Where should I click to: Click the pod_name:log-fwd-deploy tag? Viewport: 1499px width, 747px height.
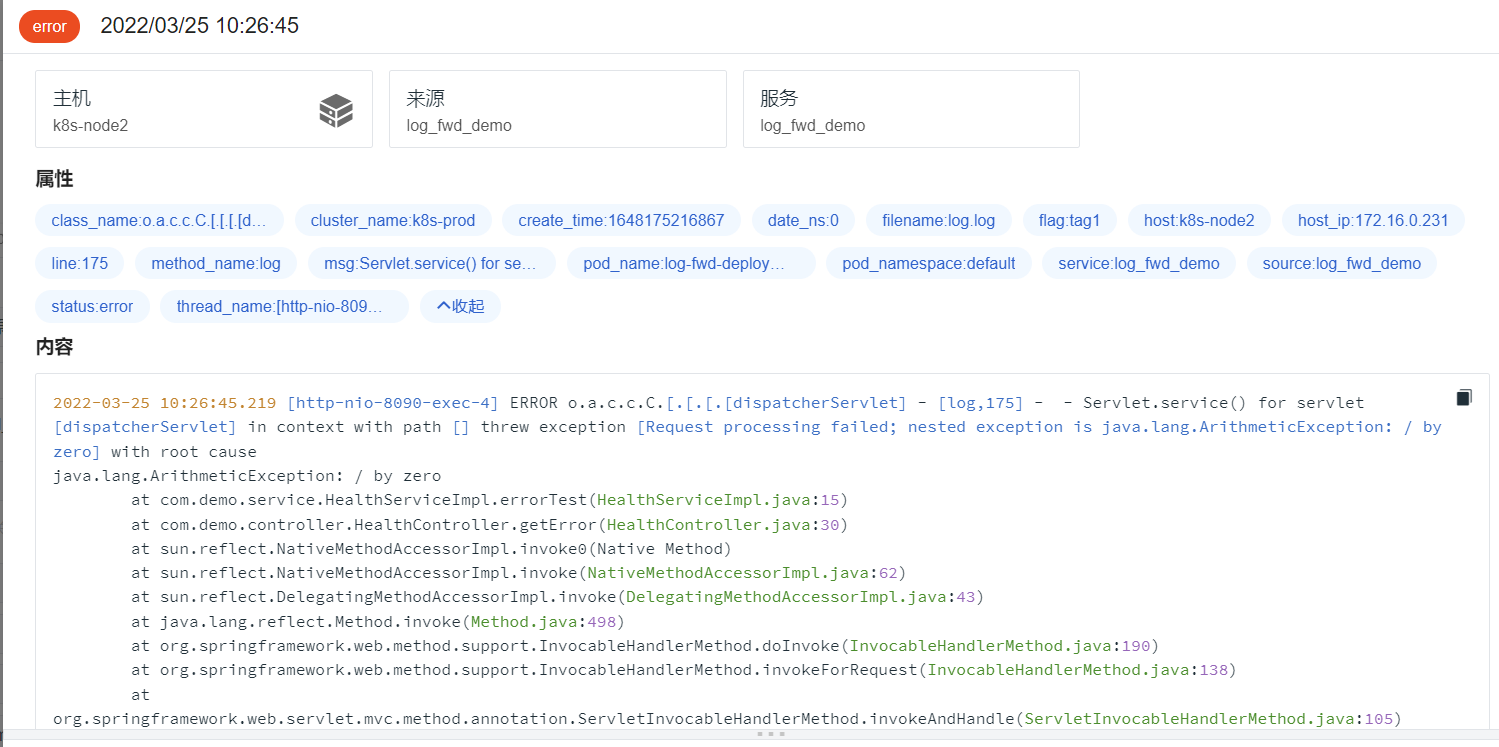coord(691,263)
